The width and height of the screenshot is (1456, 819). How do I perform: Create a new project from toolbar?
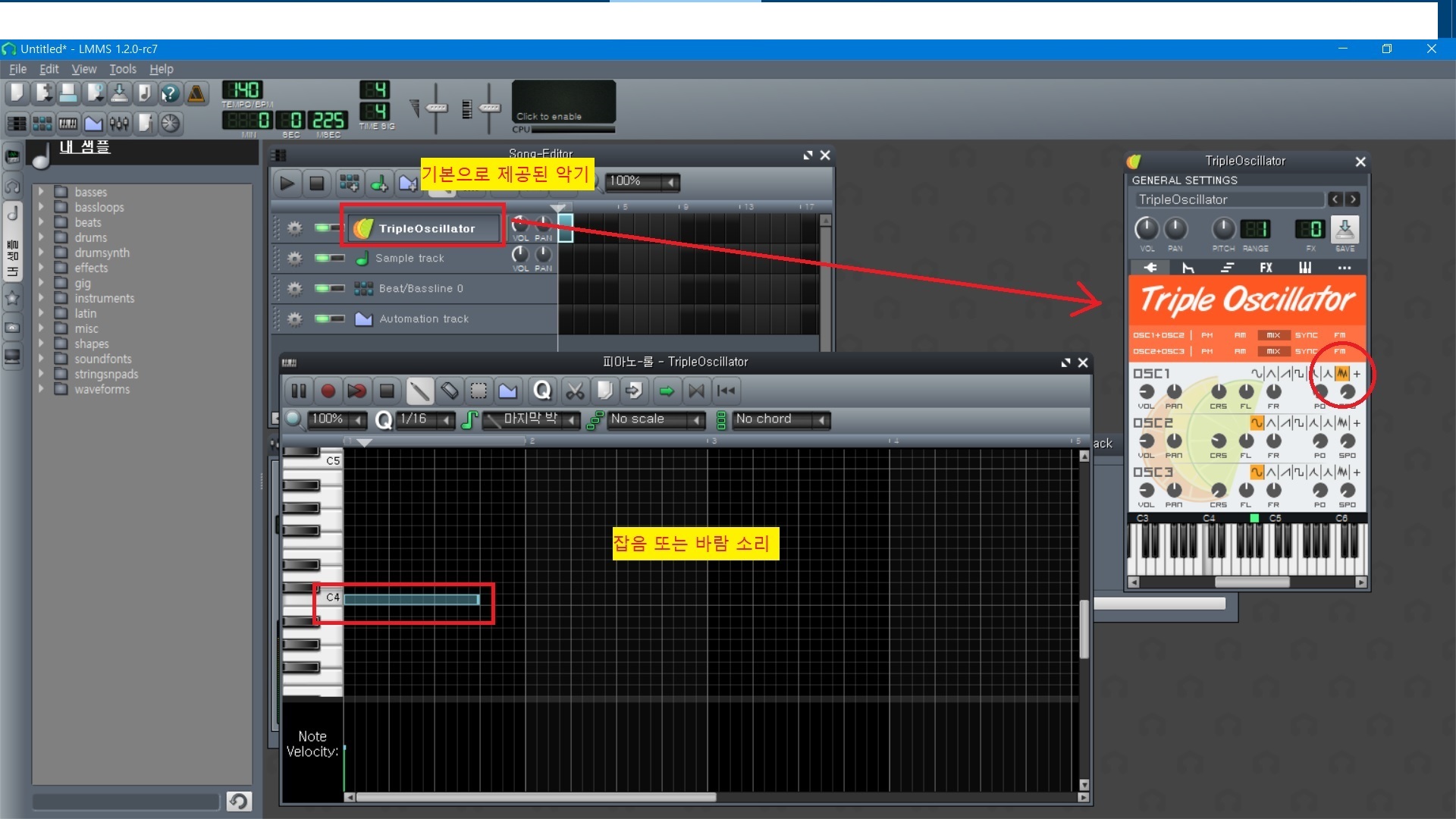(x=17, y=93)
